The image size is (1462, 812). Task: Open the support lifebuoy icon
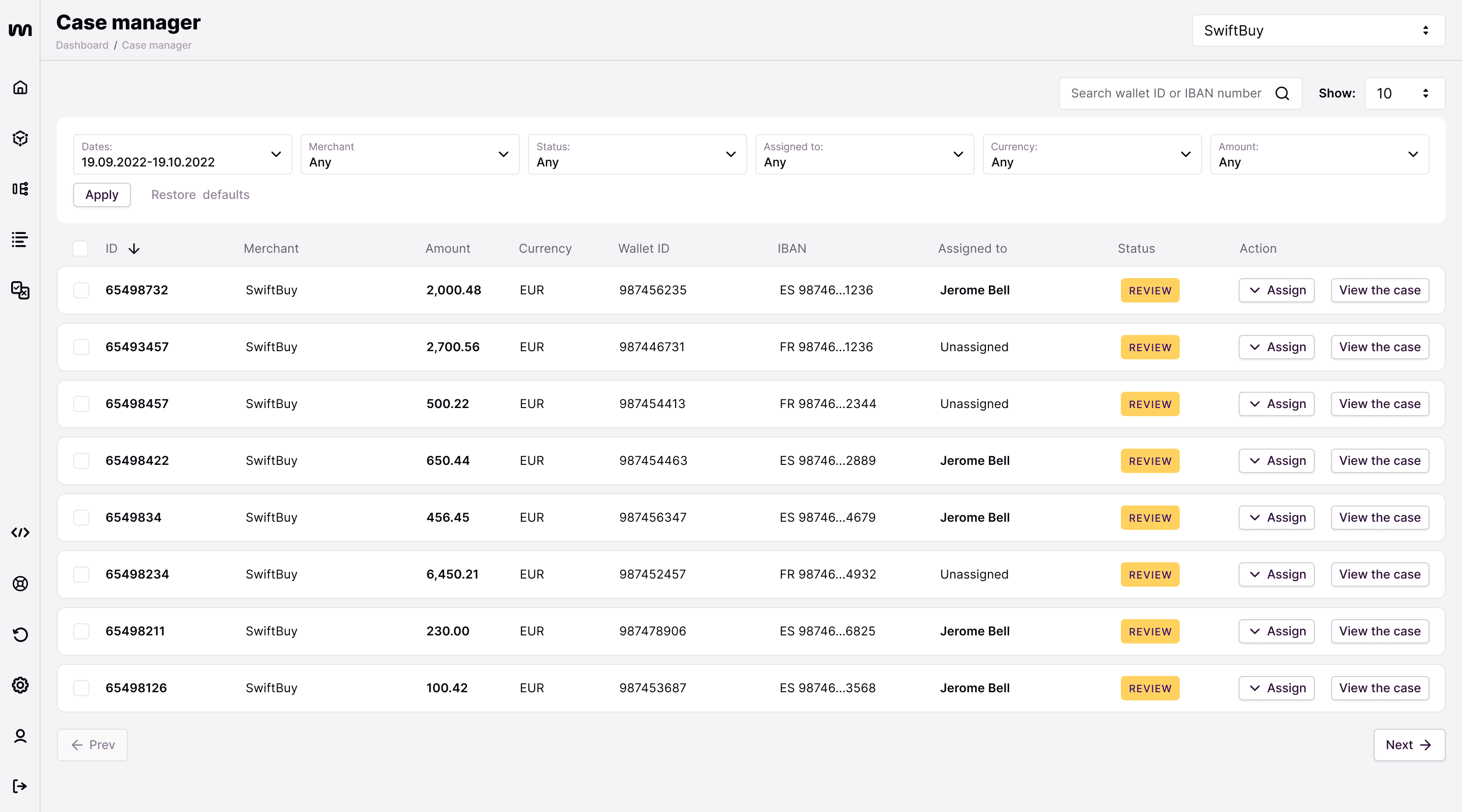point(20,583)
